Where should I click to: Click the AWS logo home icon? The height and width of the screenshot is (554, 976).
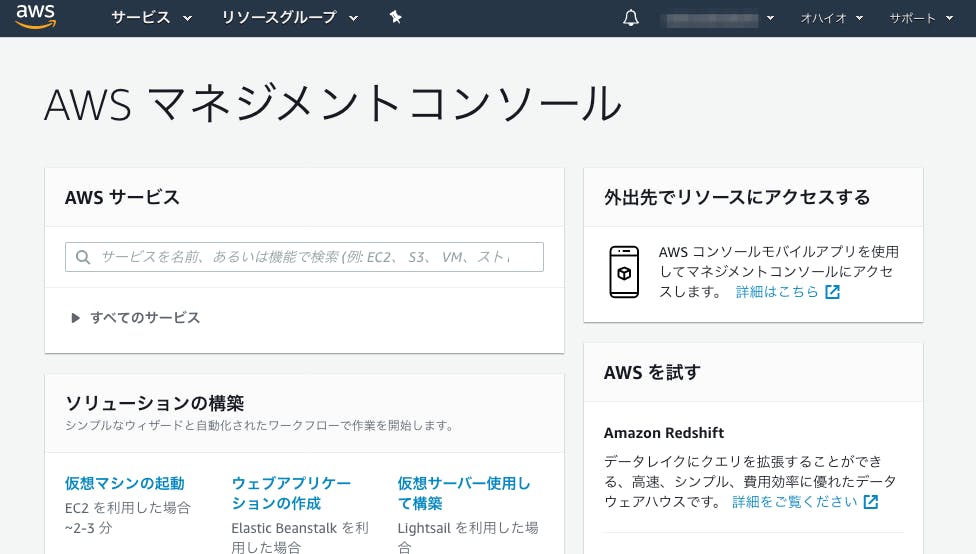pyautogui.click(x=35, y=17)
